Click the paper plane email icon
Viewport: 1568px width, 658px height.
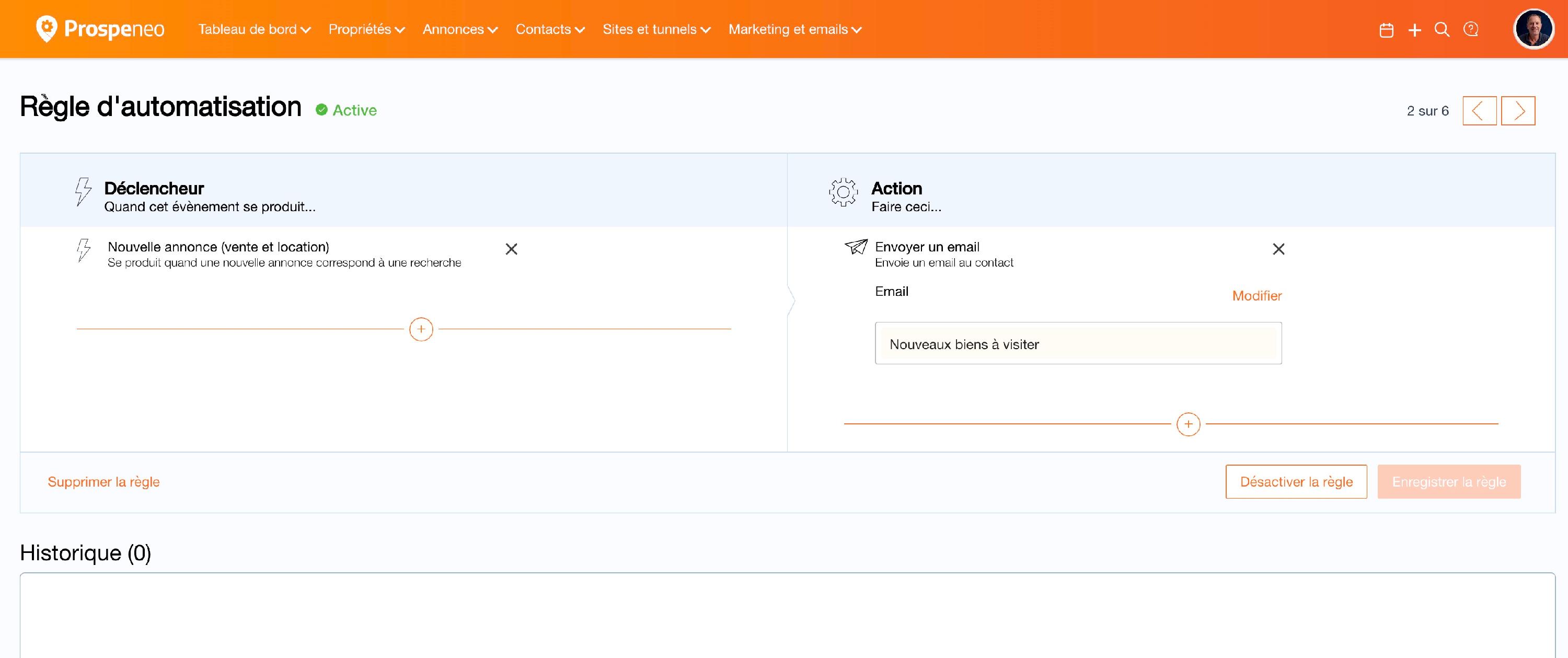tap(856, 247)
